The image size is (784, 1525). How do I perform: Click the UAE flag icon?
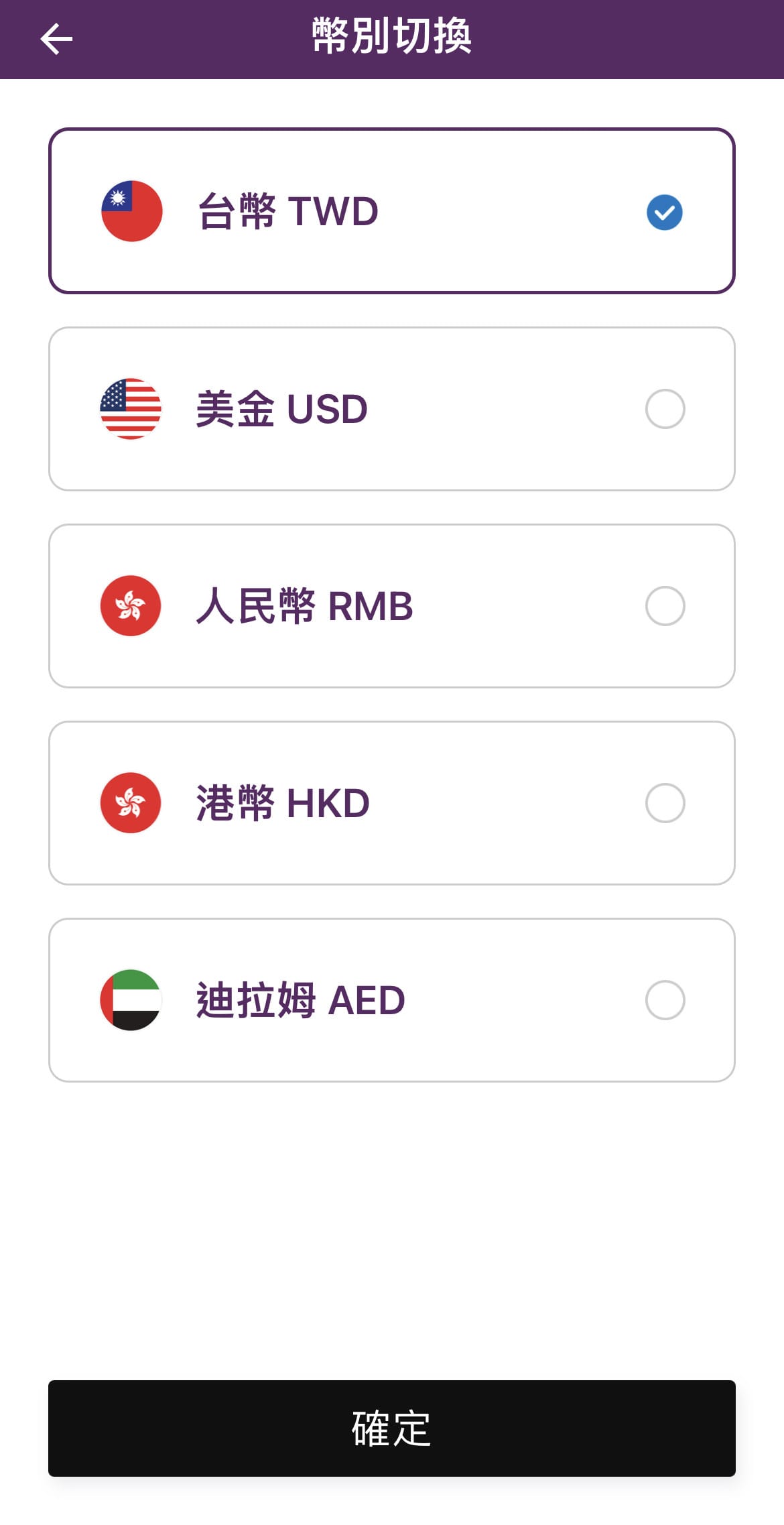tap(131, 1000)
